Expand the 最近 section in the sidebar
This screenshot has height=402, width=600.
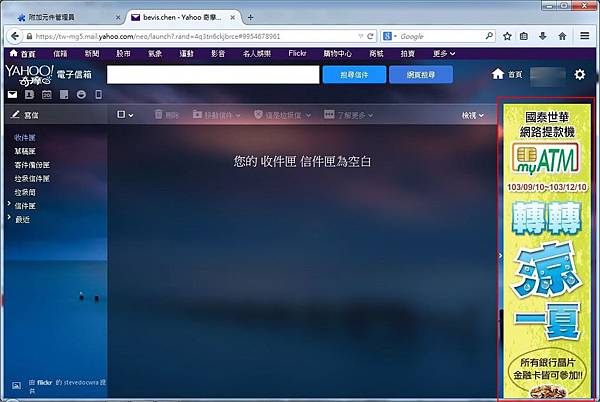[x=9, y=218]
